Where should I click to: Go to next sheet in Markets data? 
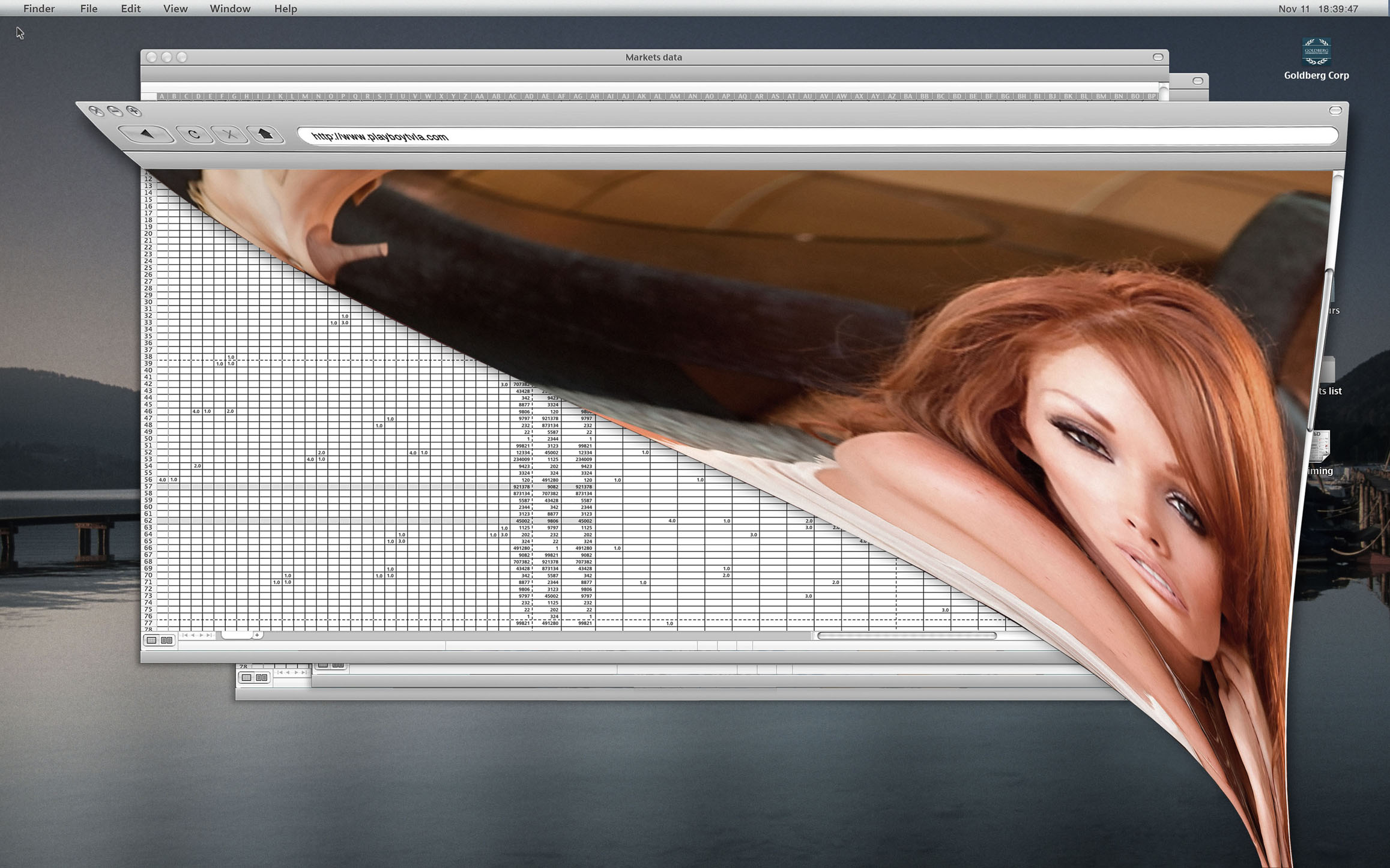click(201, 635)
